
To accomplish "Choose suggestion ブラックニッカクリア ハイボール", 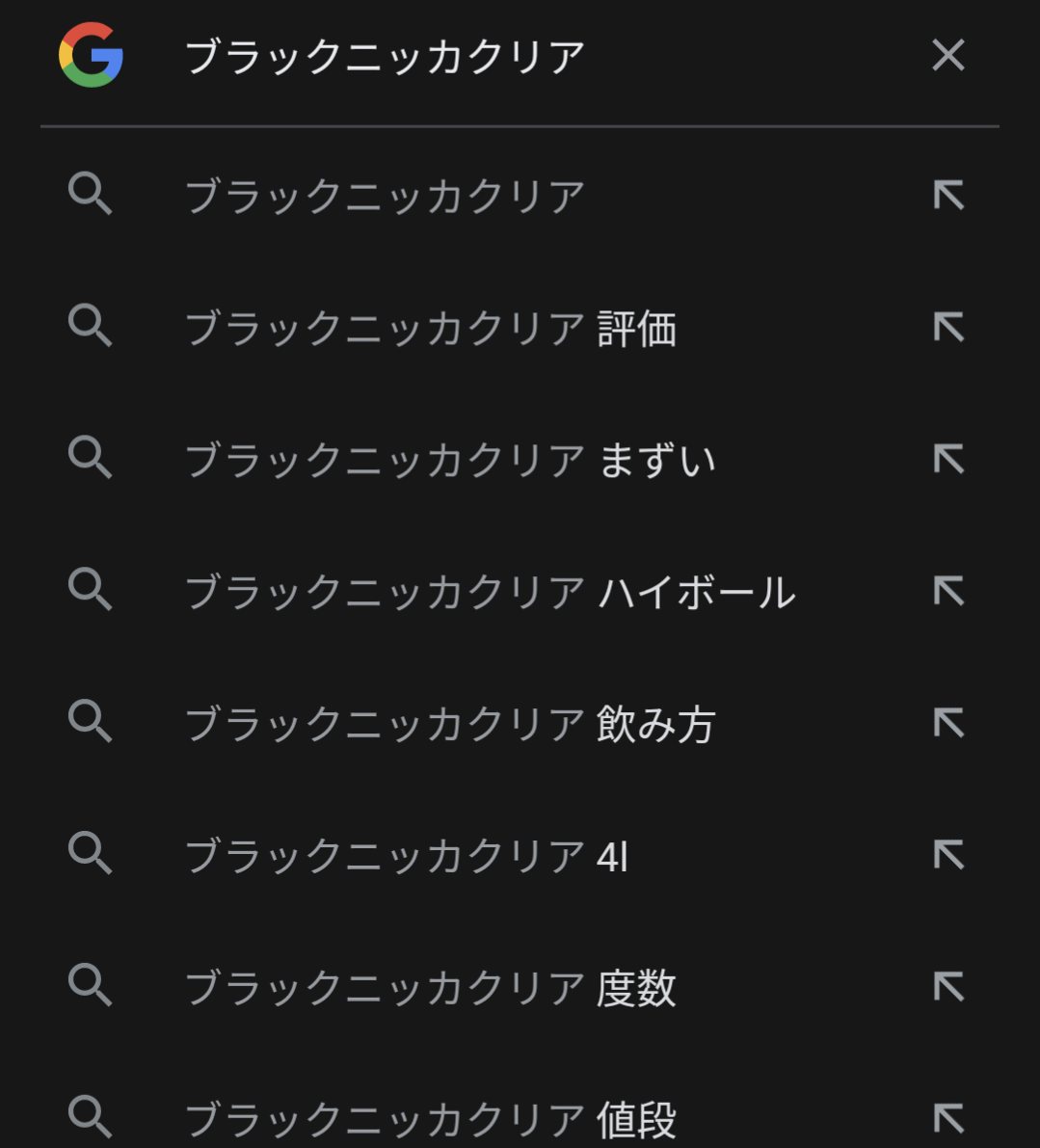I will (490, 592).
